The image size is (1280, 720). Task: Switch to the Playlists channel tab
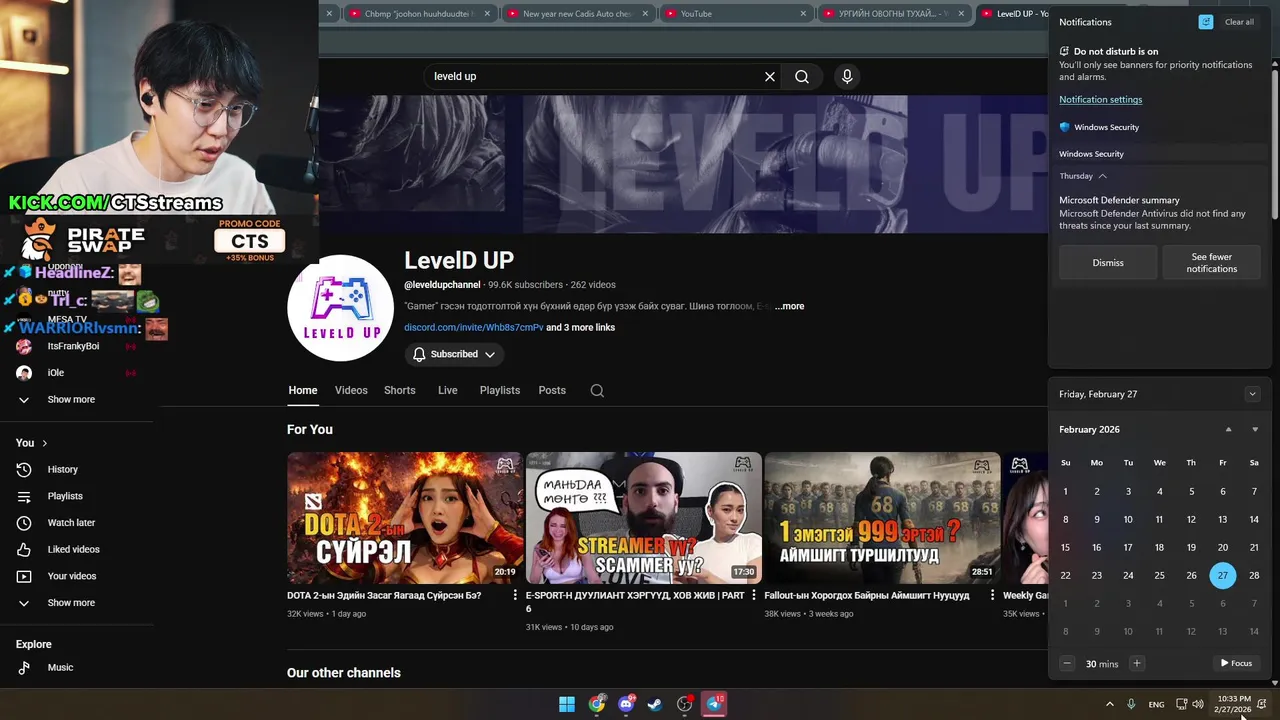point(500,390)
